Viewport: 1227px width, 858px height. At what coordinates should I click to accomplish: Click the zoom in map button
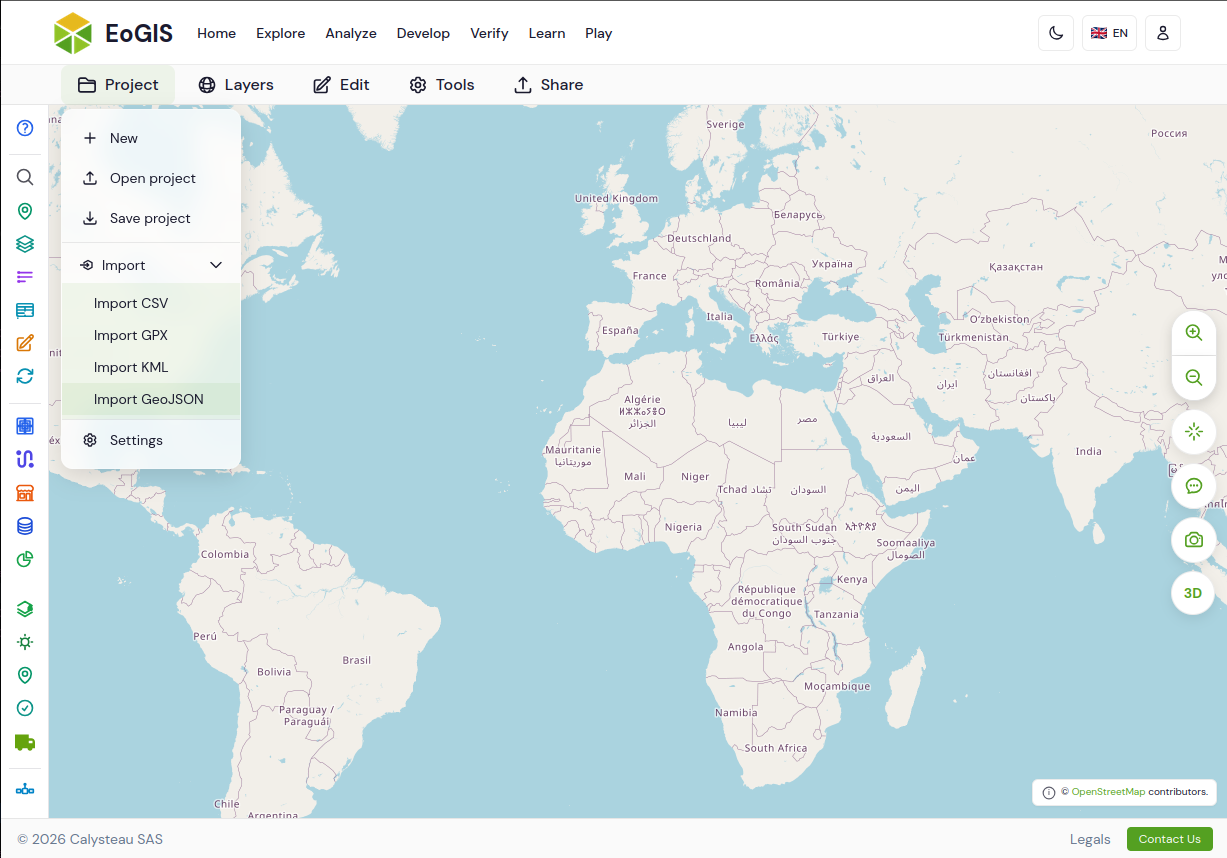tap(1193, 333)
